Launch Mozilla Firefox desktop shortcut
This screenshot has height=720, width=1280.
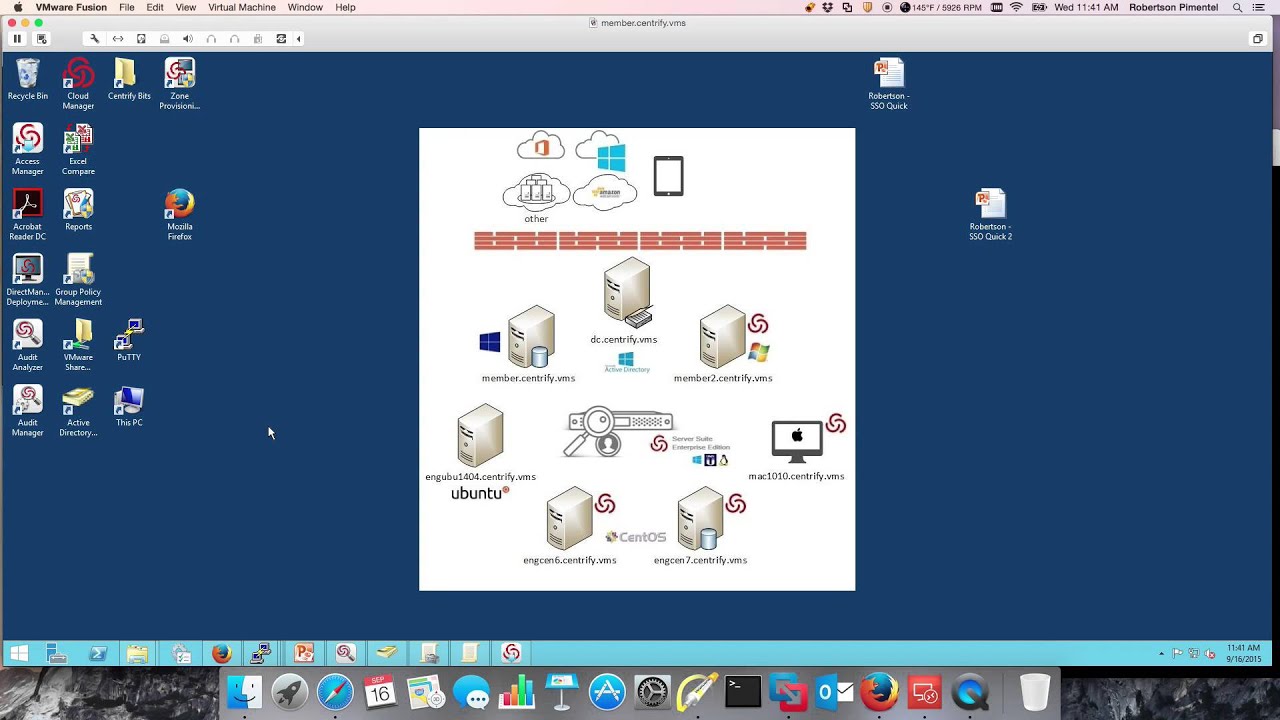(x=180, y=214)
